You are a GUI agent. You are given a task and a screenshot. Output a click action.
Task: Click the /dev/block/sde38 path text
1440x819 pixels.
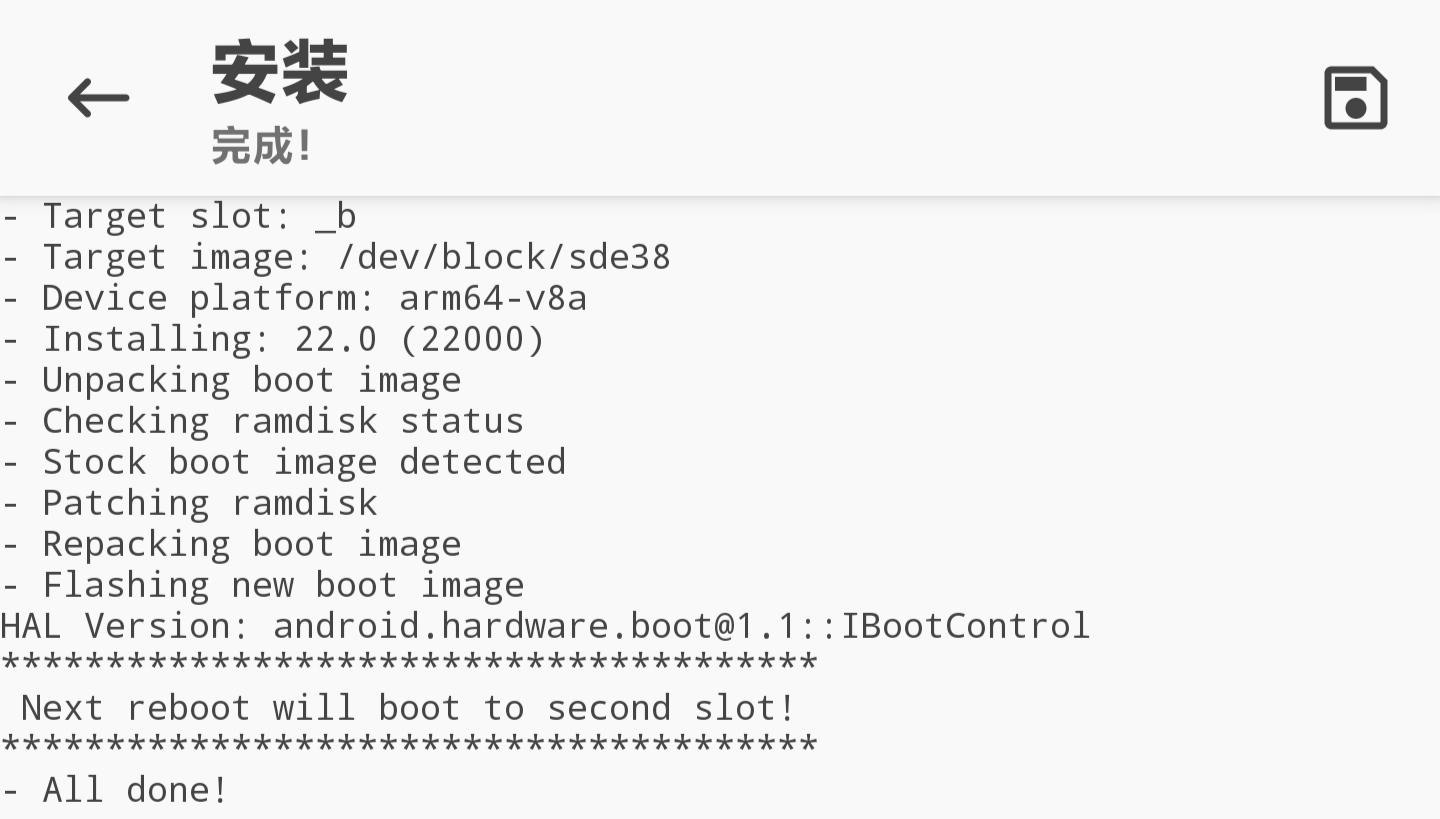click(x=504, y=257)
